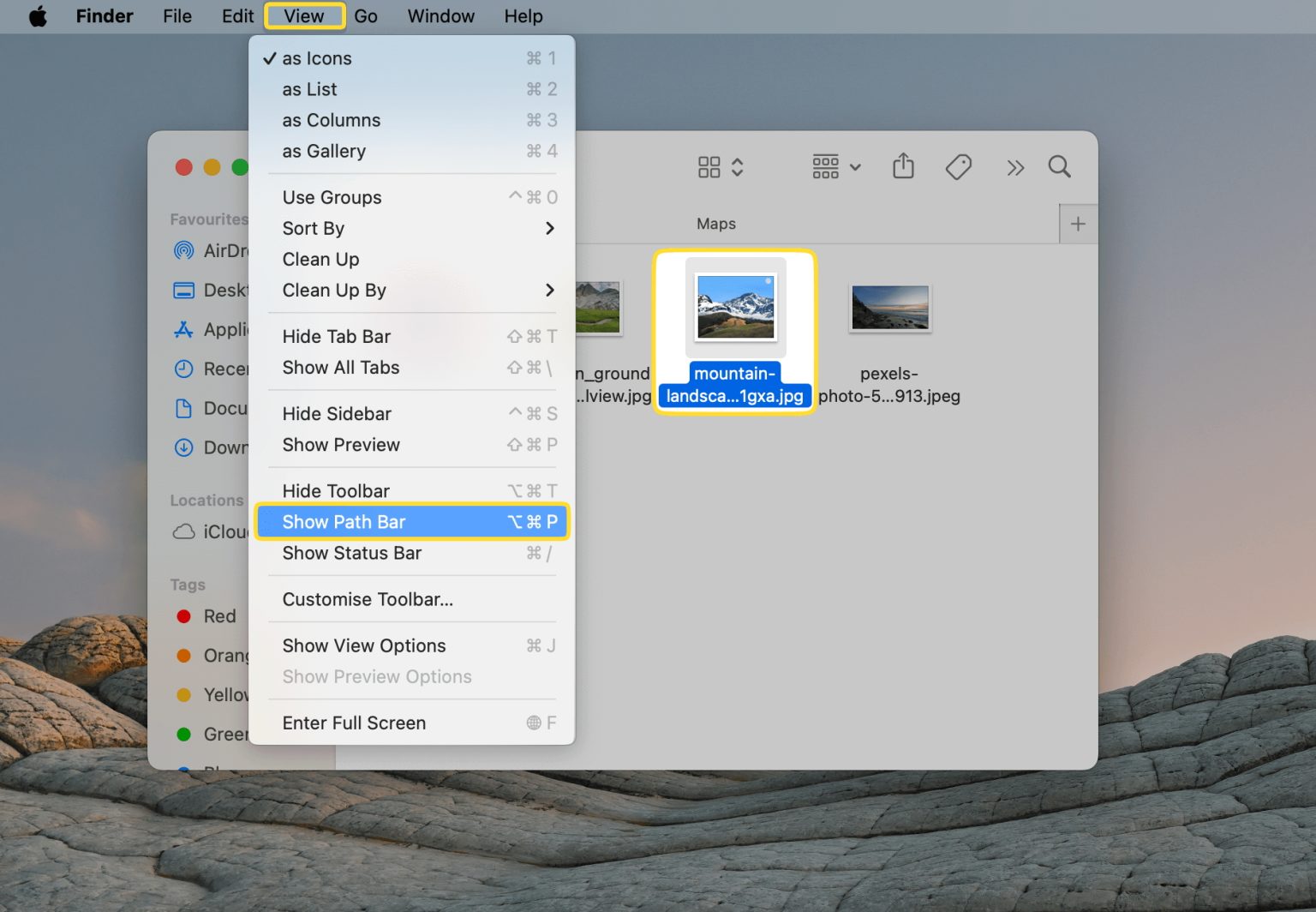Image resolution: width=1316 pixels, height=912 pixels.
Task: Click the Applications icon in the sidebar
Action: [x=184, y=329]
